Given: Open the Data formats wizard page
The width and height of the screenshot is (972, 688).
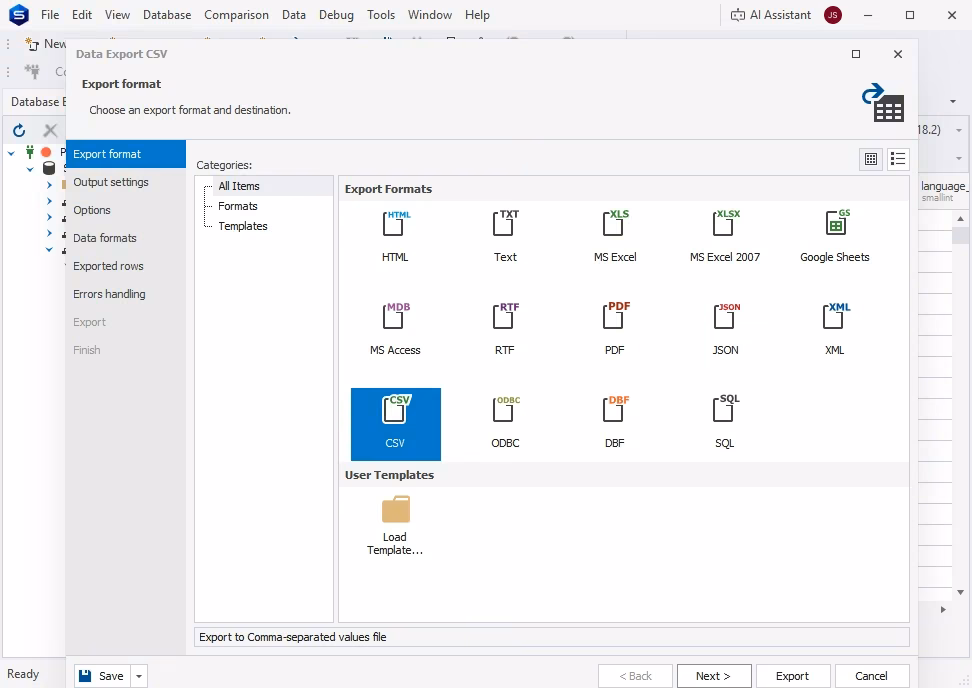Looking at the screenshot, I should 126,238.
